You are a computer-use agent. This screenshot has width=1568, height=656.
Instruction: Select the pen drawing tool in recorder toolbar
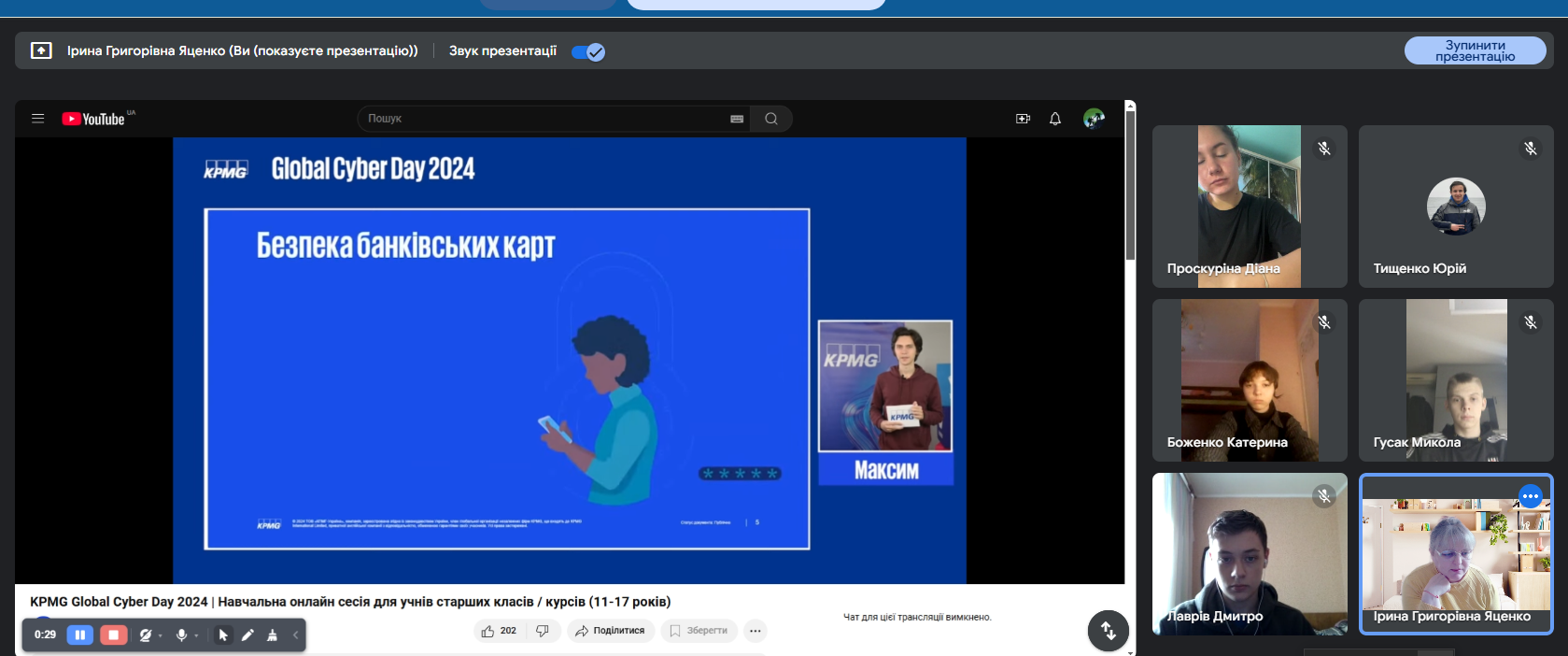(x=247, y=635)
